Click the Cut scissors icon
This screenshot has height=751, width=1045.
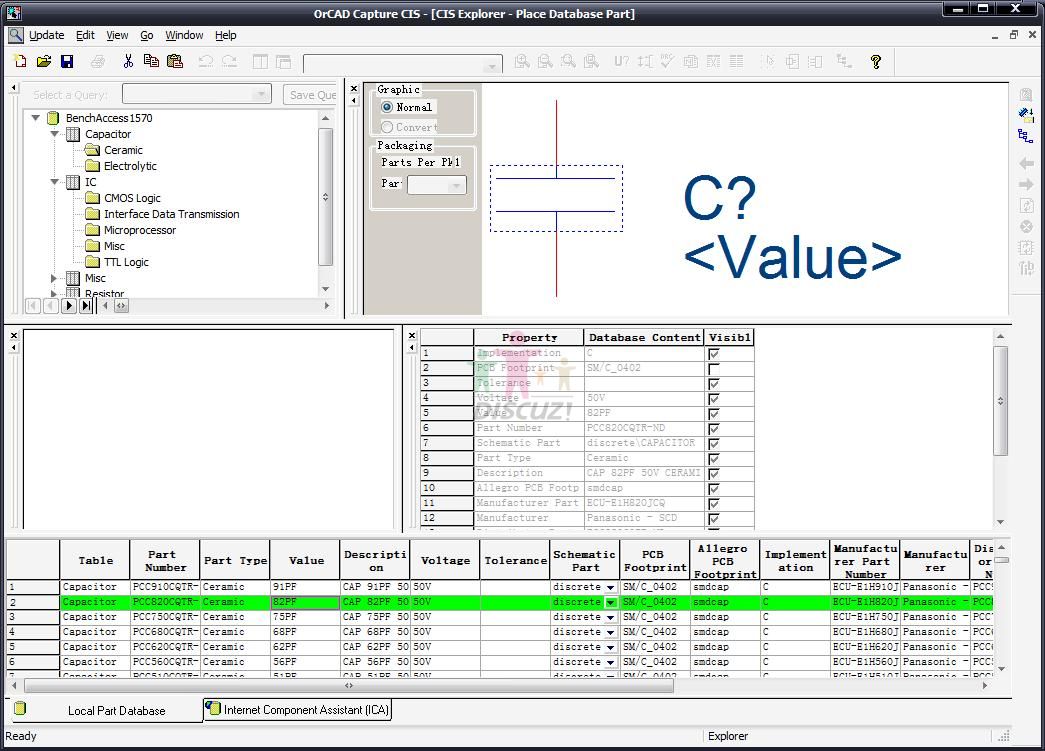[128, 62]
